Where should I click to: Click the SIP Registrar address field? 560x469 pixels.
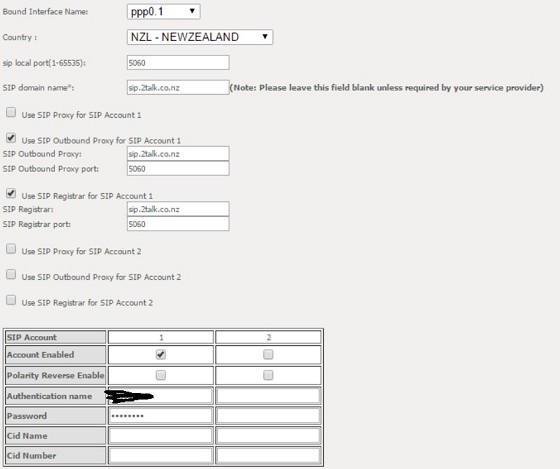(178, 209)
